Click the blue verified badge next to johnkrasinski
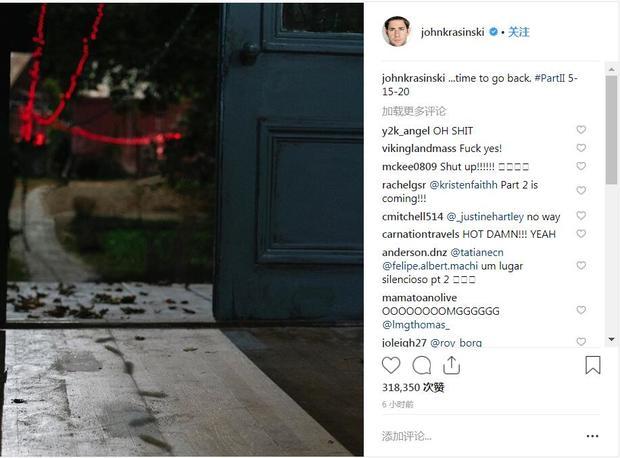 click(x=493, y=32)
